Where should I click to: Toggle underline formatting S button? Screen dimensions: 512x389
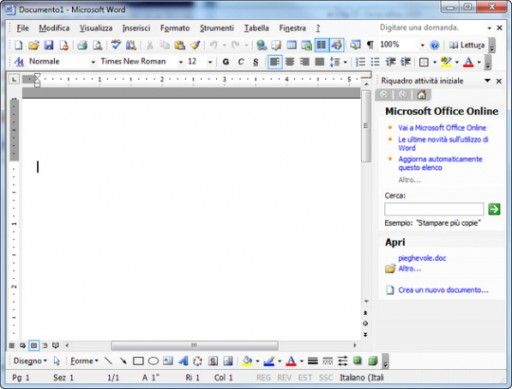256,62
